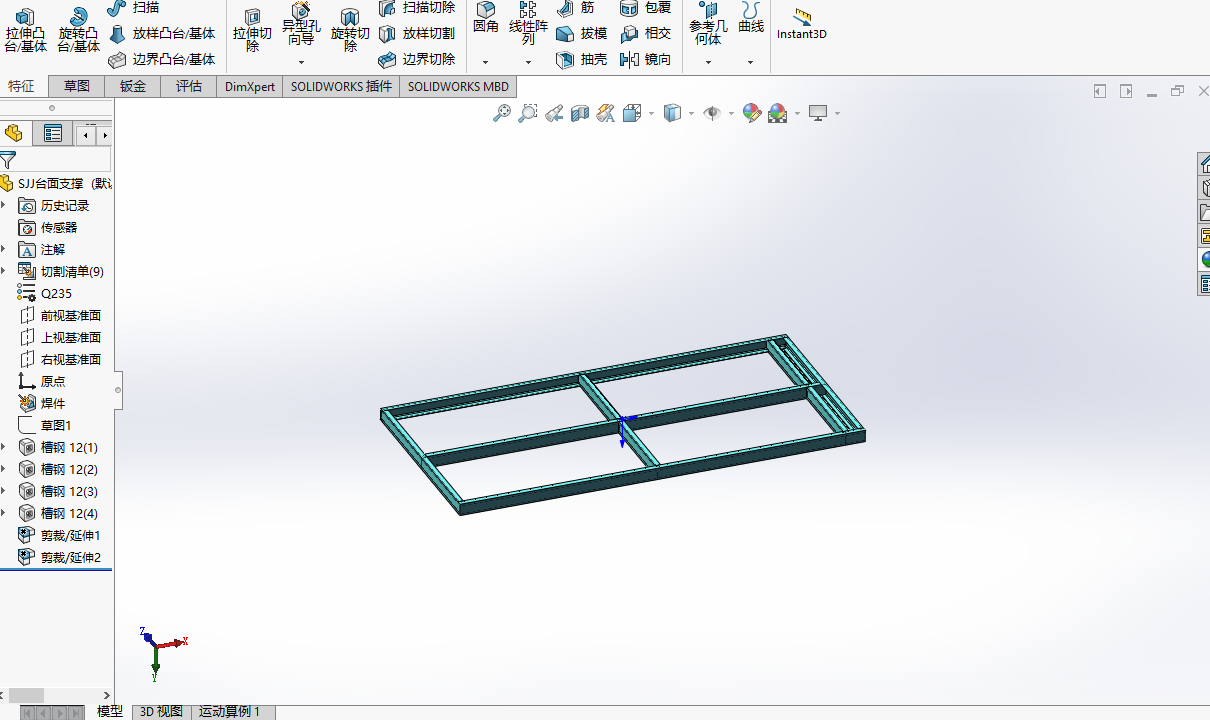
Task: Choose the 扫描 sweep boss tool
Action: point(133,8)
